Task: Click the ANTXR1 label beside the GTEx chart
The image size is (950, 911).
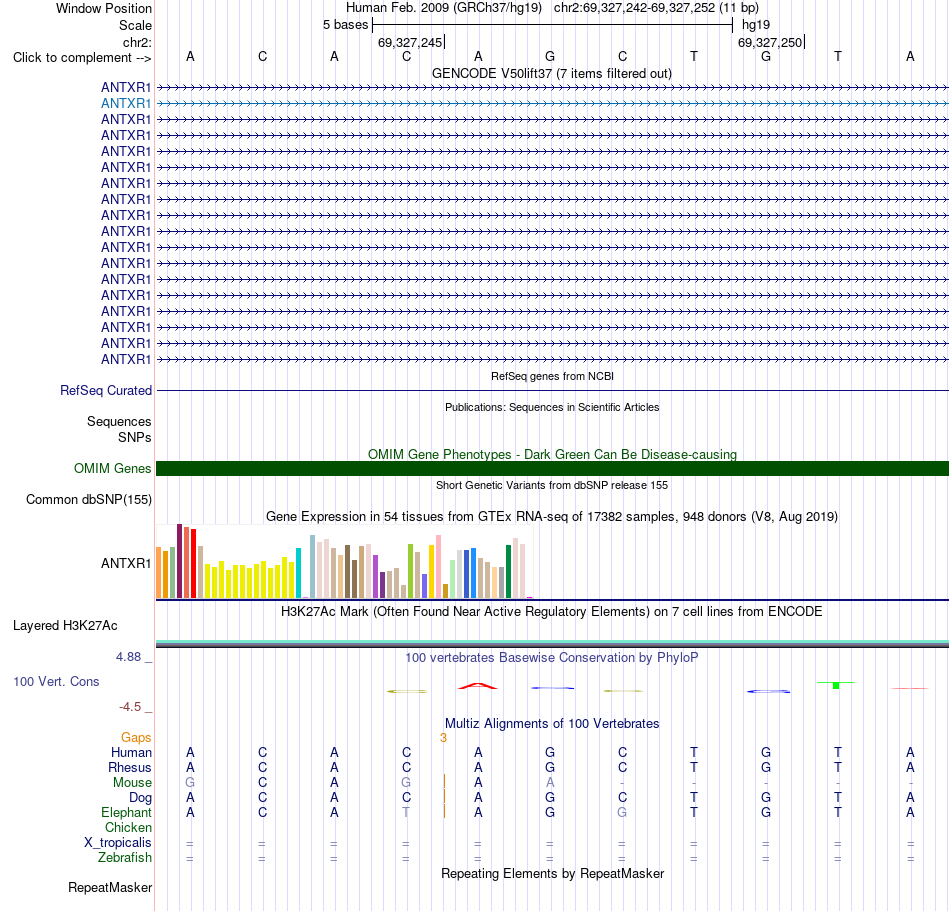Action: tap(125, 563)
